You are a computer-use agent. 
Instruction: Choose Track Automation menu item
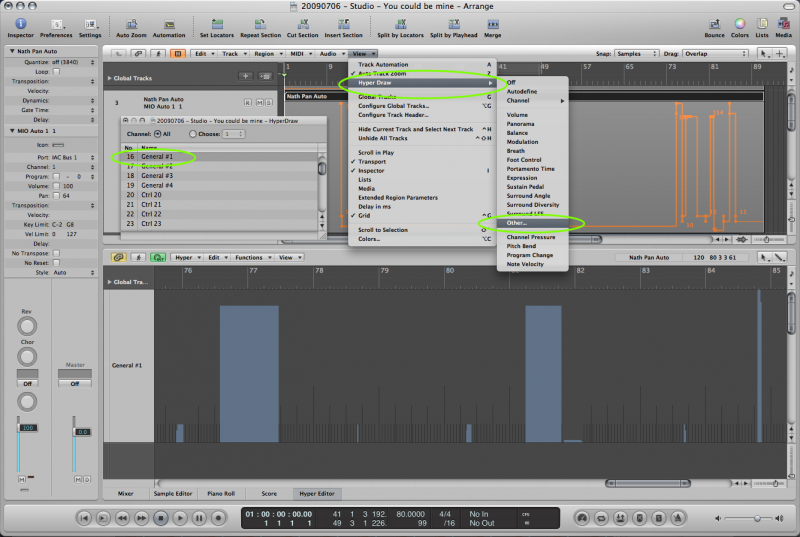422,65
